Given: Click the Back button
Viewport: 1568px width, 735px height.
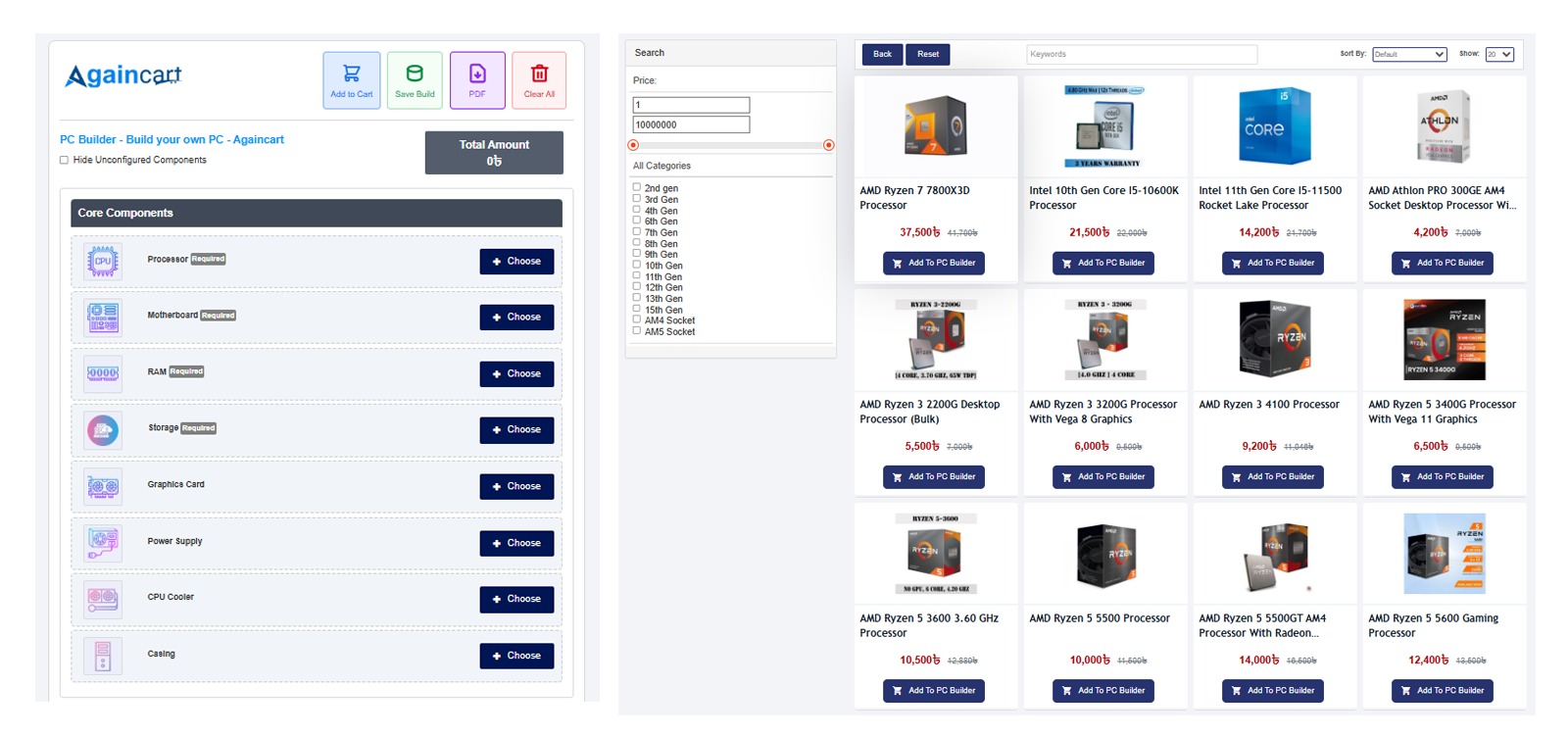Looking at the screenshot, I should point(882,54).
